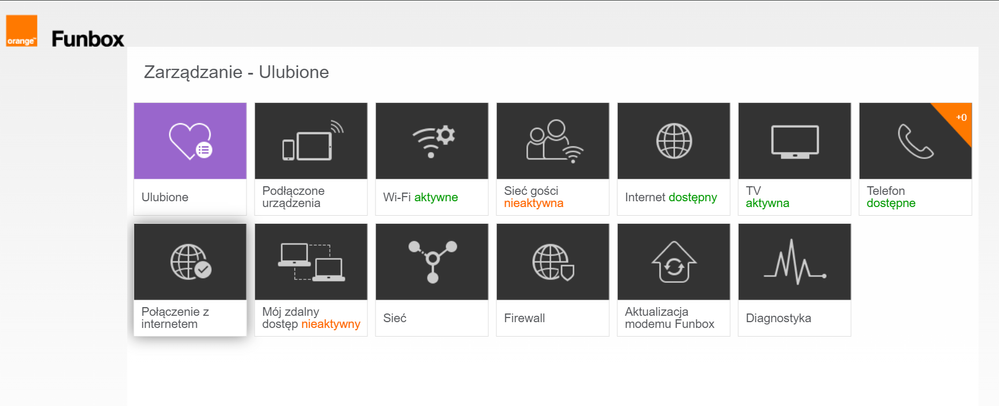
Task: Click the Diagnostyka pulse icon
Action: [x=795, y=261]
